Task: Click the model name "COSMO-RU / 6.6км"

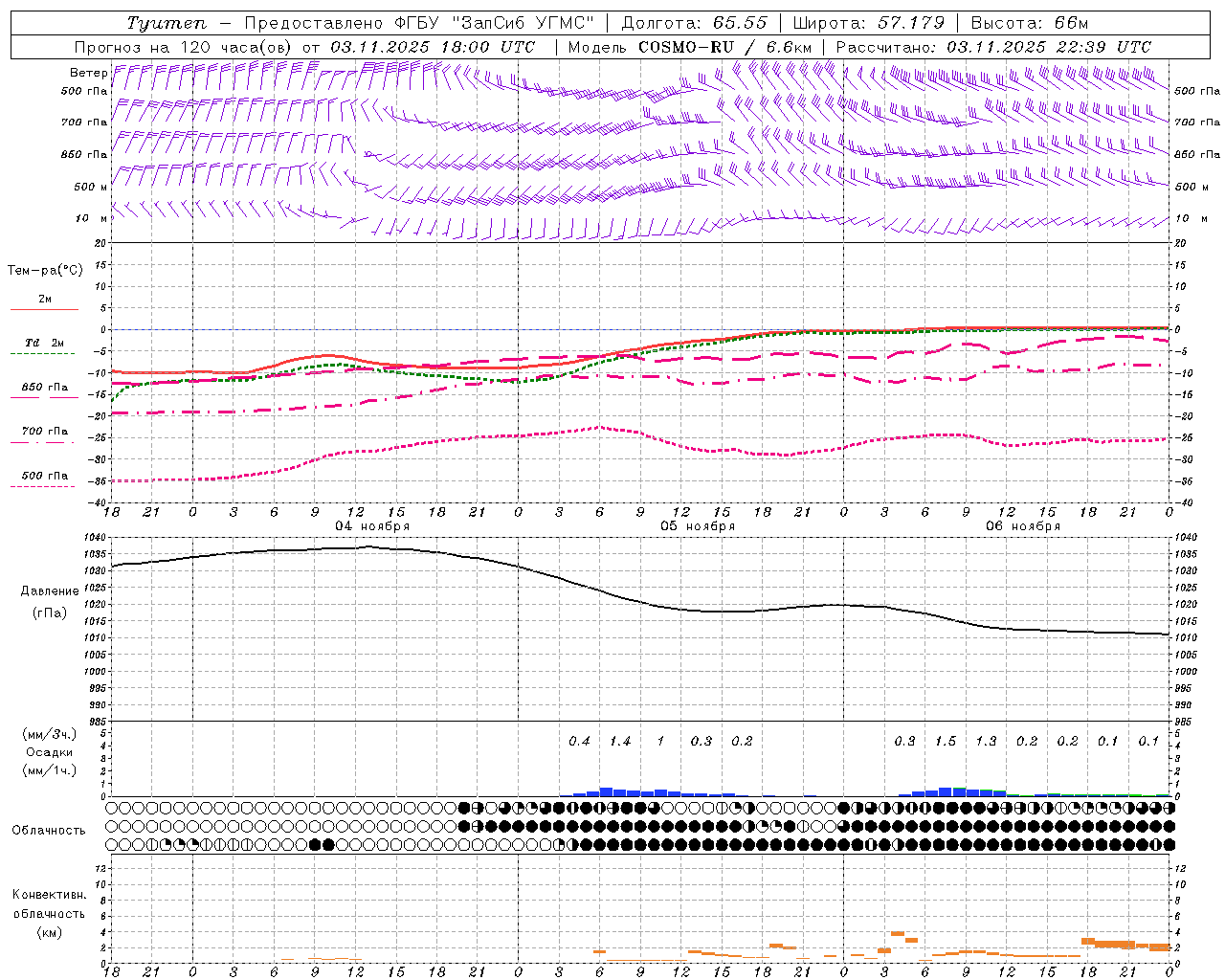Action: click(724, 47)
